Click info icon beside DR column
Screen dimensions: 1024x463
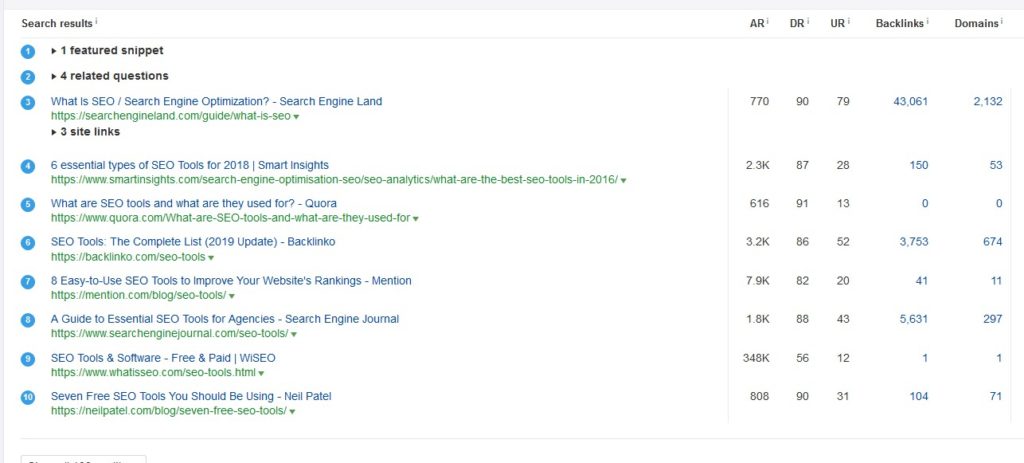click(808, 22)
